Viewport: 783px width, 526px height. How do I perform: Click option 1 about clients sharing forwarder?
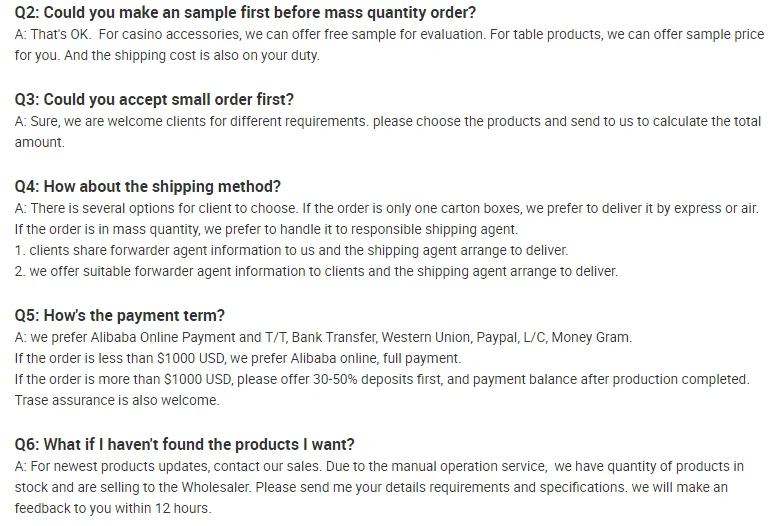point(291,251)
